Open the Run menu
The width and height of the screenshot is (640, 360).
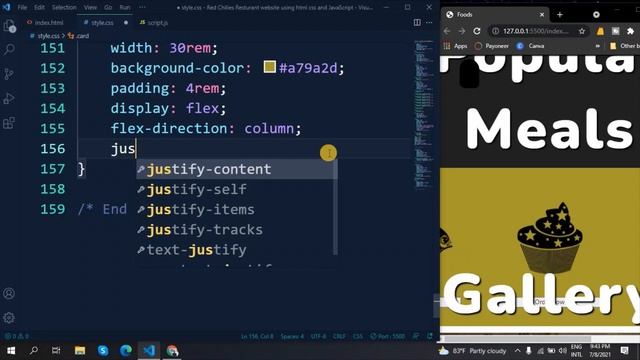(x=125, y=7)
